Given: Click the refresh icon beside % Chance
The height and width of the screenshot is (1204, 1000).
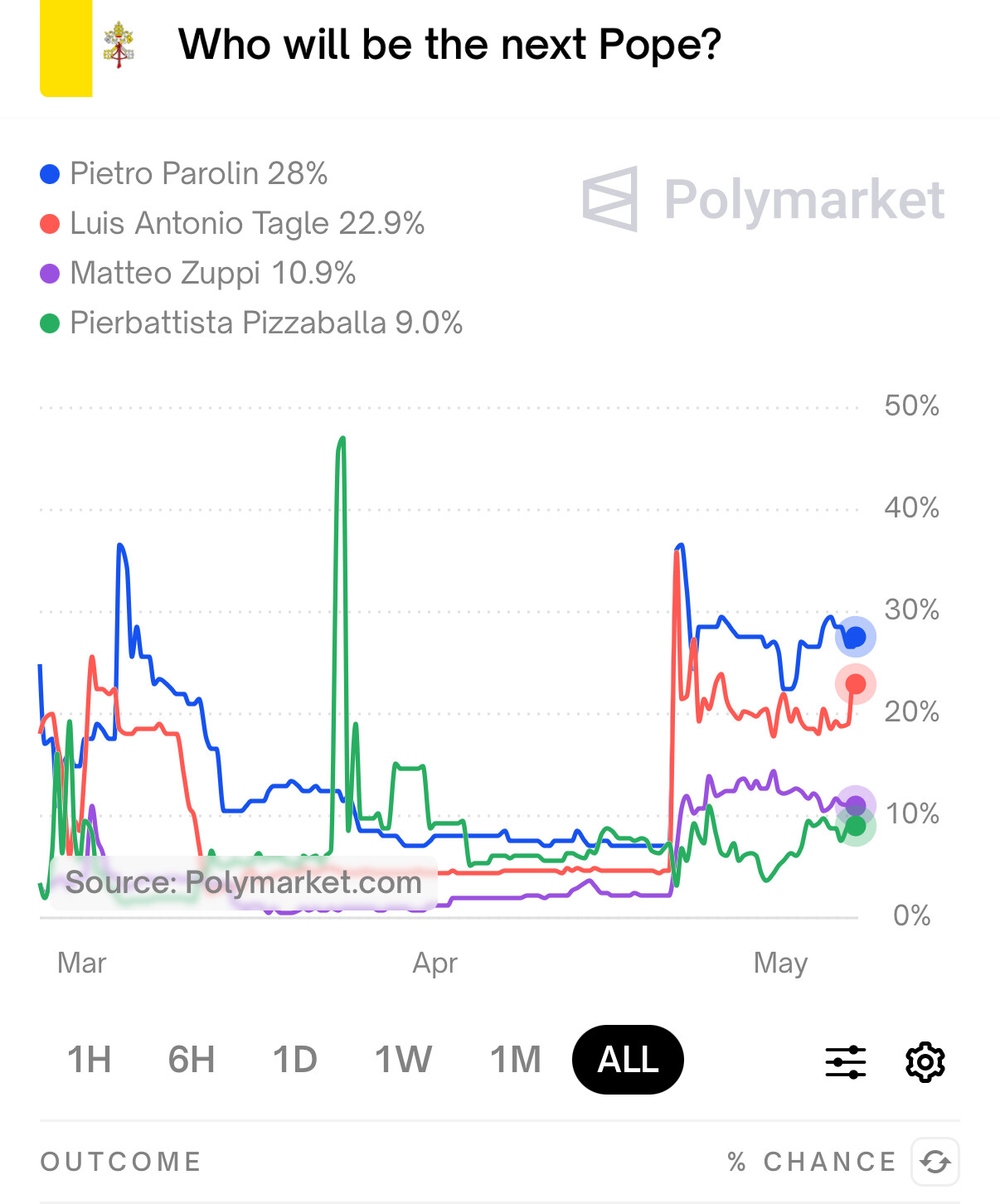Looking at the screenshot, I should (x=935, y=1162).
